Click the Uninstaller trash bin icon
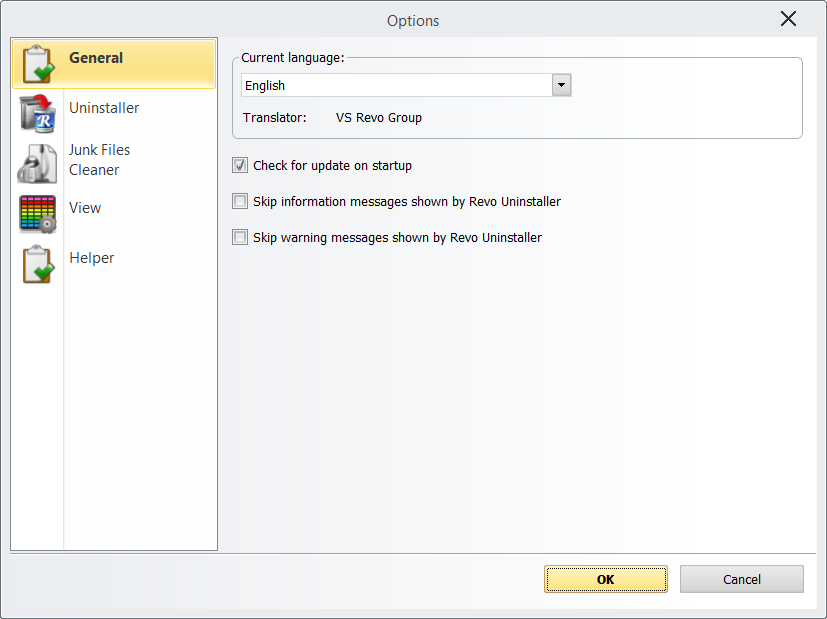827x619 pixels. pos(37,113)
